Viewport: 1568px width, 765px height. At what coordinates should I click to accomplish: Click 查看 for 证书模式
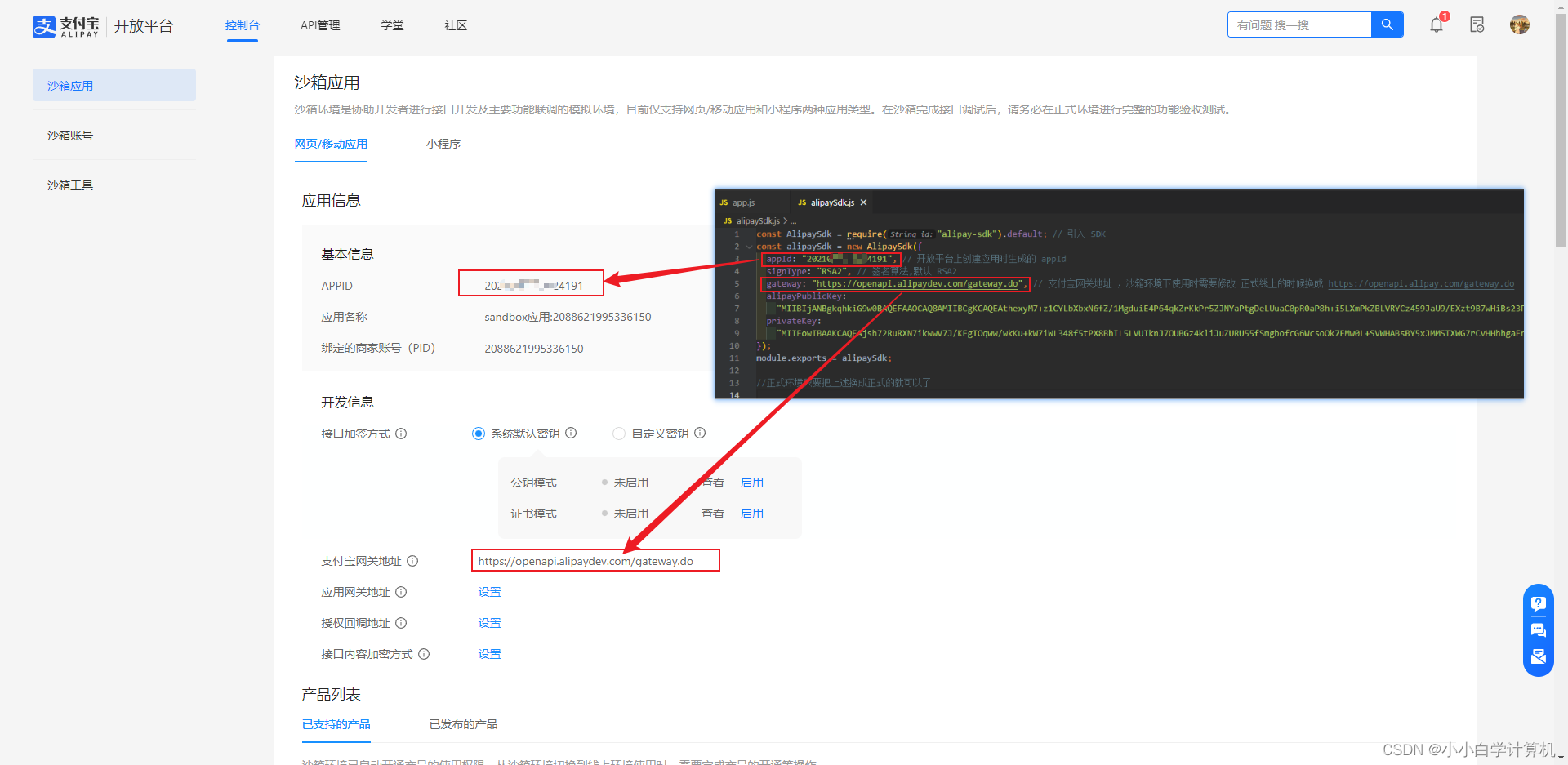point(713,514)
